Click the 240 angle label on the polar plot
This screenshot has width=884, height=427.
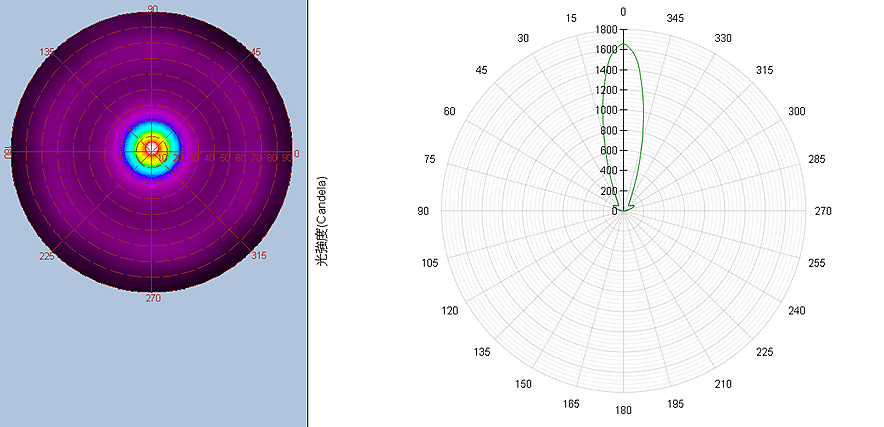click(796, 311)
